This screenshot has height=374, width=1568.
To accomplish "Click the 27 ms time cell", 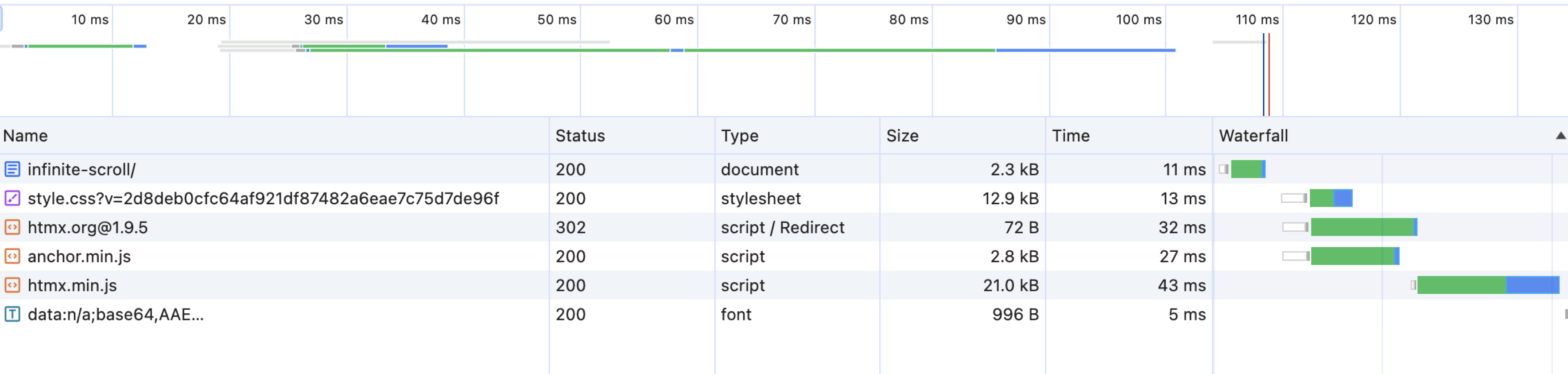I will 1182,257.
